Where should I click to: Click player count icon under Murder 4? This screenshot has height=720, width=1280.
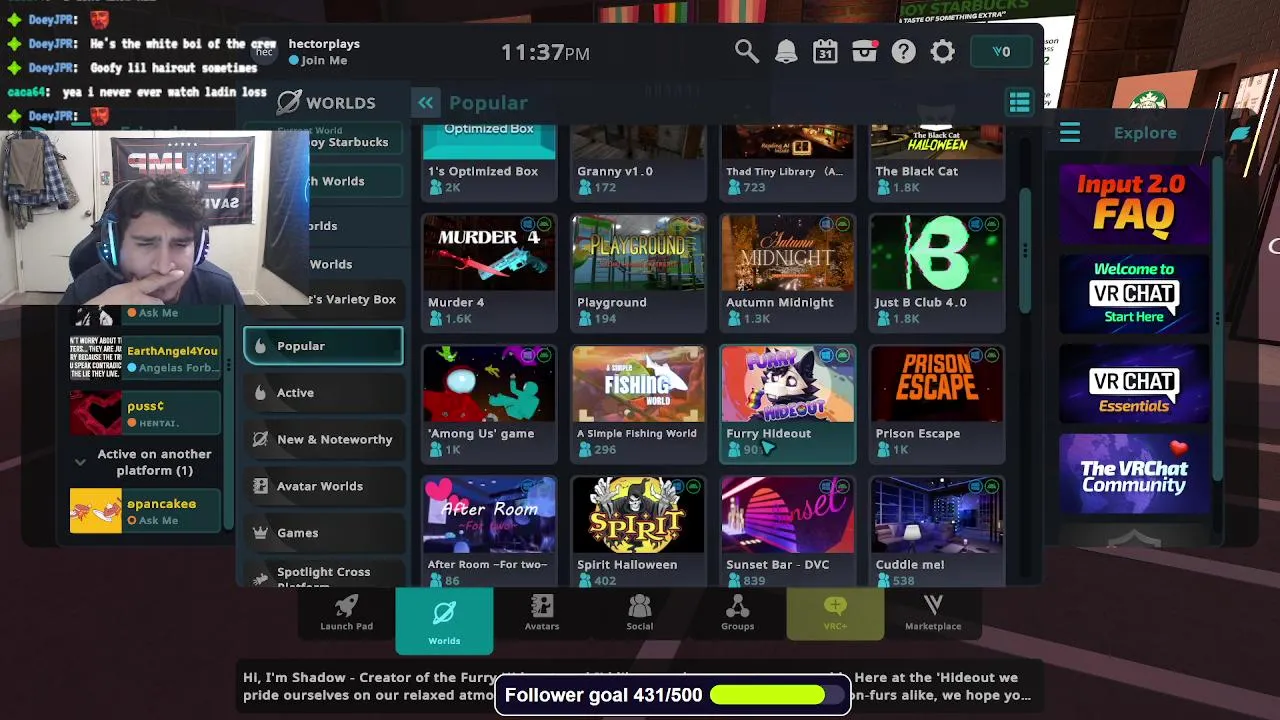tap(435, 319)
